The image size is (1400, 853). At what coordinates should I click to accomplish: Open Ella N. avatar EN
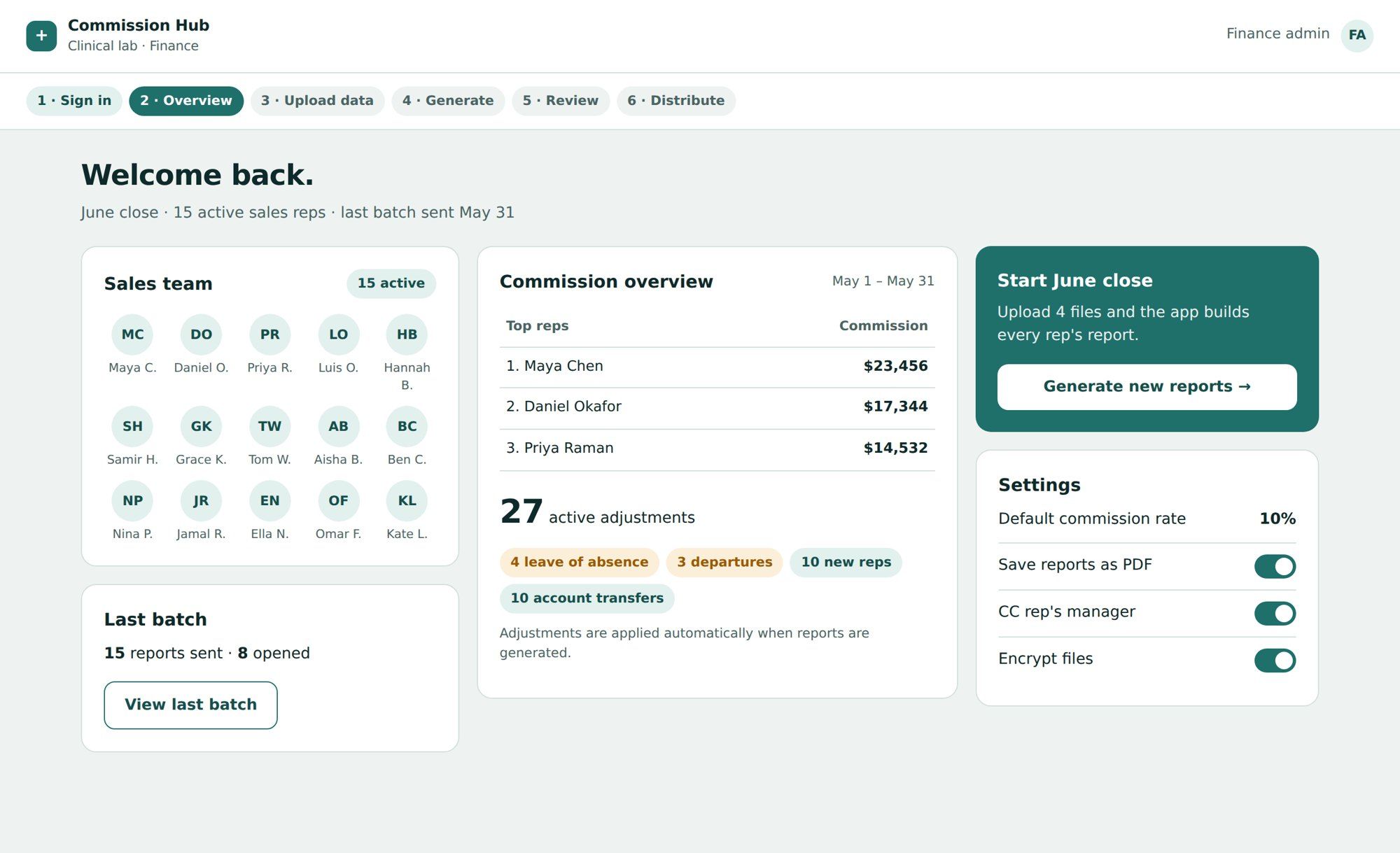(x=269, y=500)
